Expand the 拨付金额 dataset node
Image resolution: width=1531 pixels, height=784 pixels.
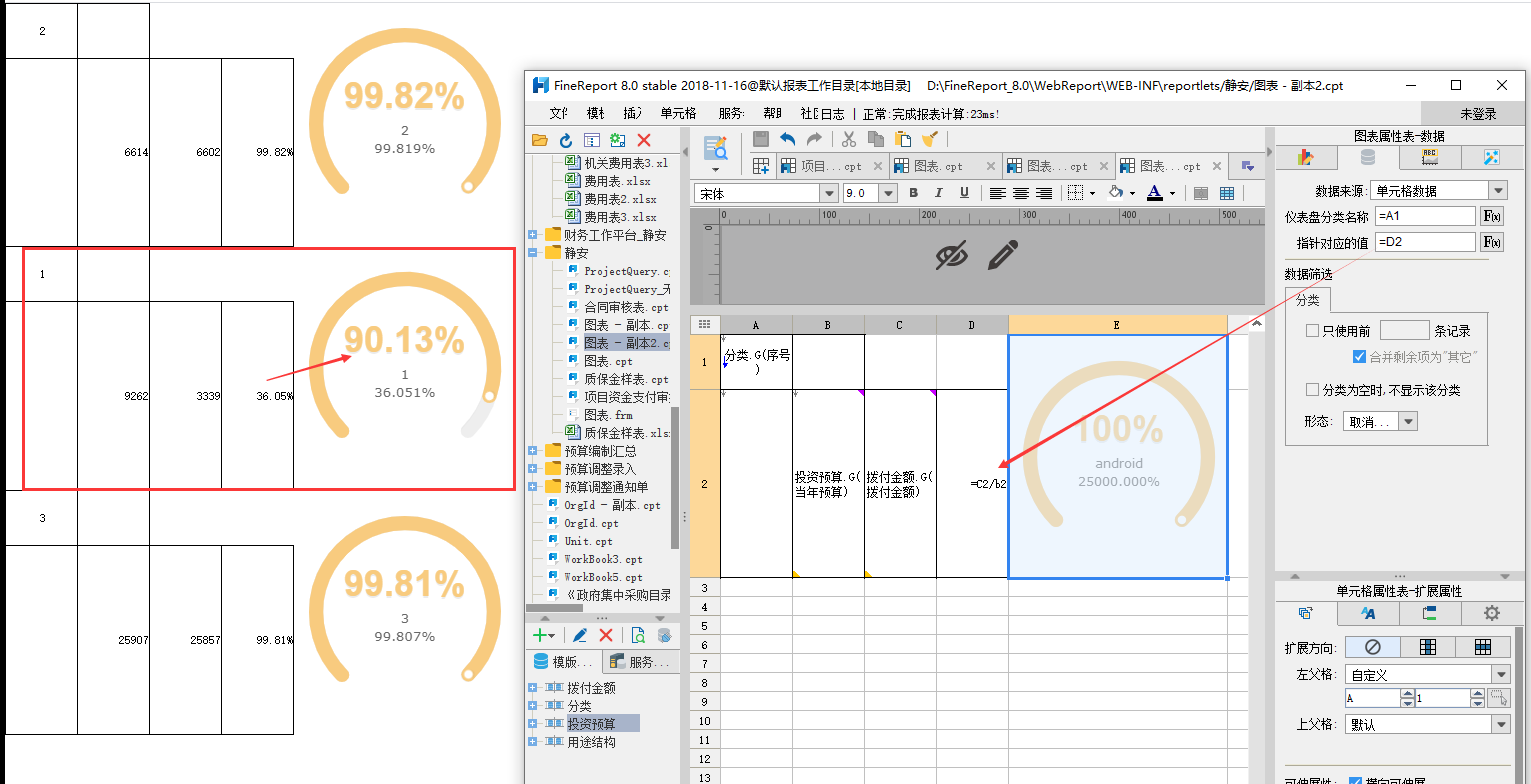pyautogui.click(x=533, y=688)
